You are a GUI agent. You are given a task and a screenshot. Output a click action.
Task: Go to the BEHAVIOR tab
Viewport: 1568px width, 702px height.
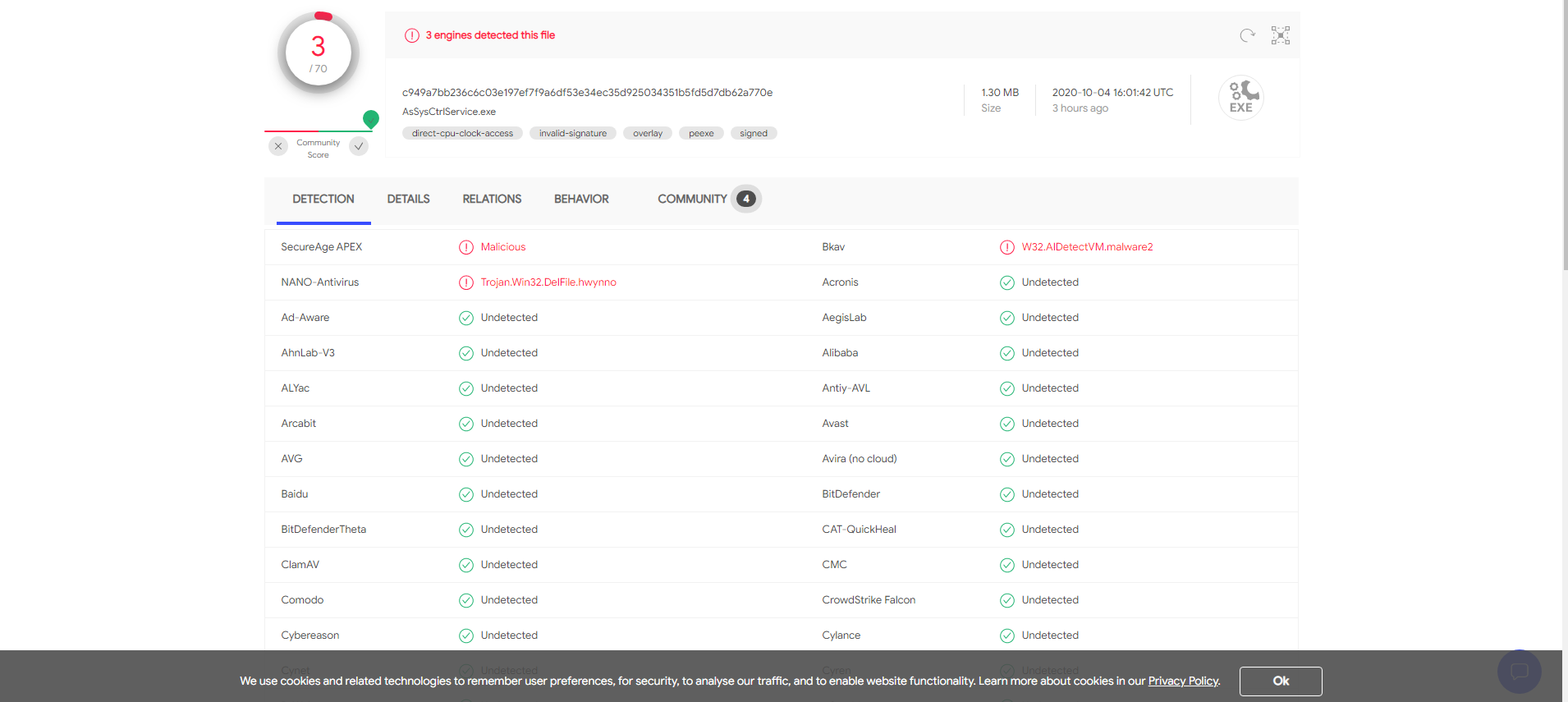tap(581, 199)
